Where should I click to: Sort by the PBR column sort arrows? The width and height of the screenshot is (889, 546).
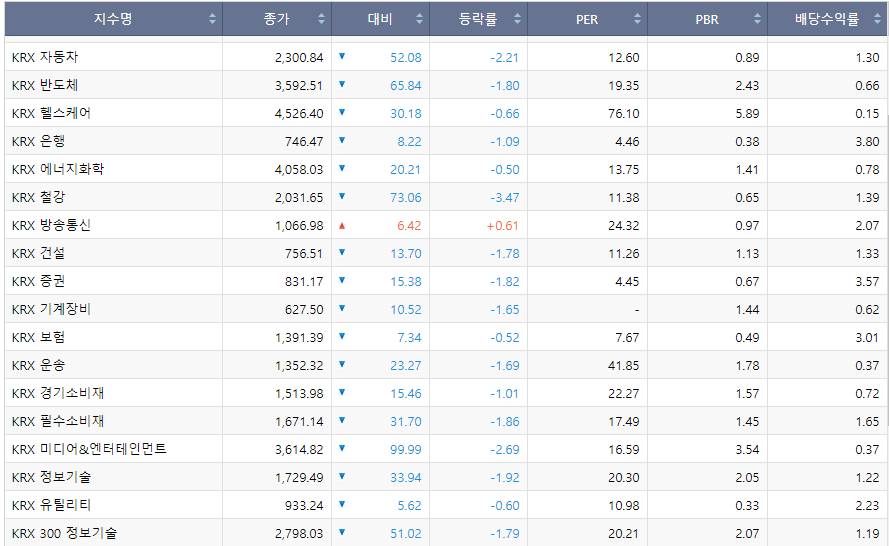(757, 19)
